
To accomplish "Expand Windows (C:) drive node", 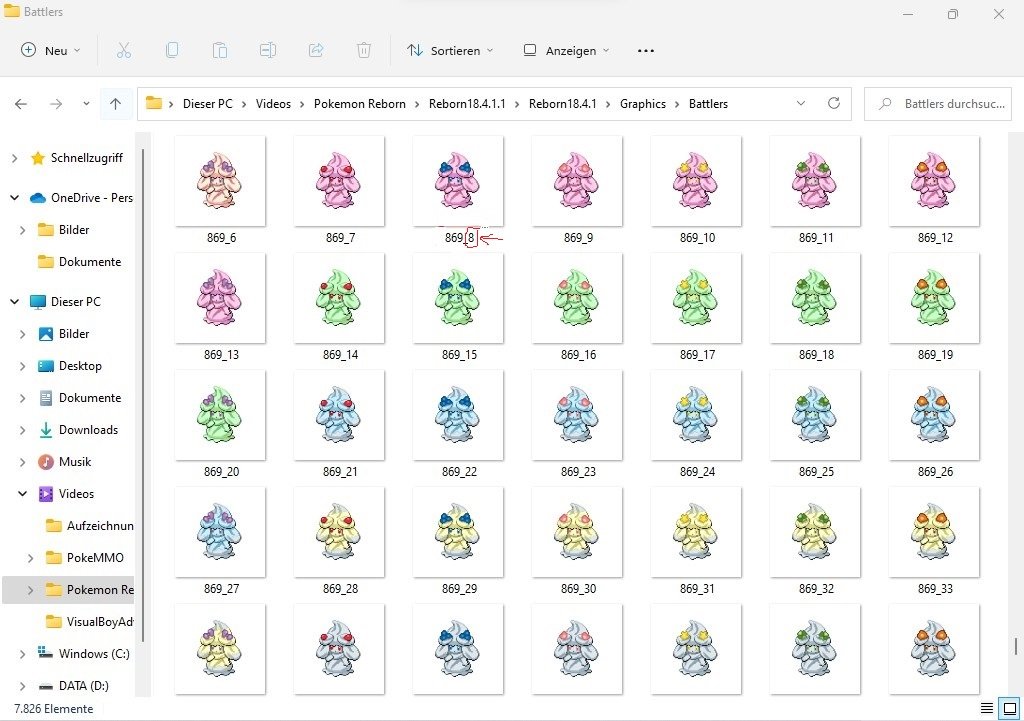I will click(x=22, y=654).
